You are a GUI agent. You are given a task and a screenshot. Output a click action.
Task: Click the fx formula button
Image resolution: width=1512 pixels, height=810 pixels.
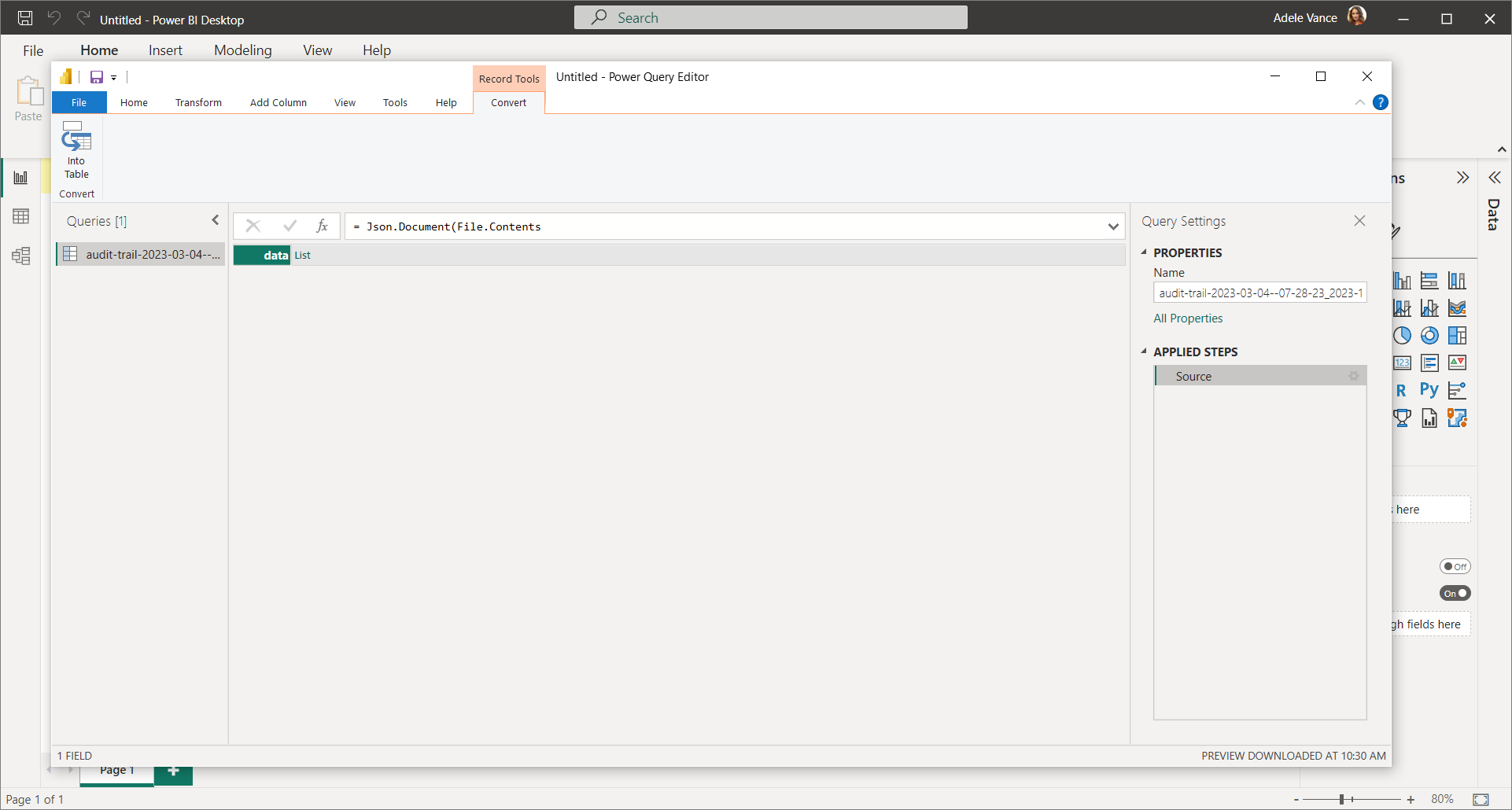coord(322,226)
